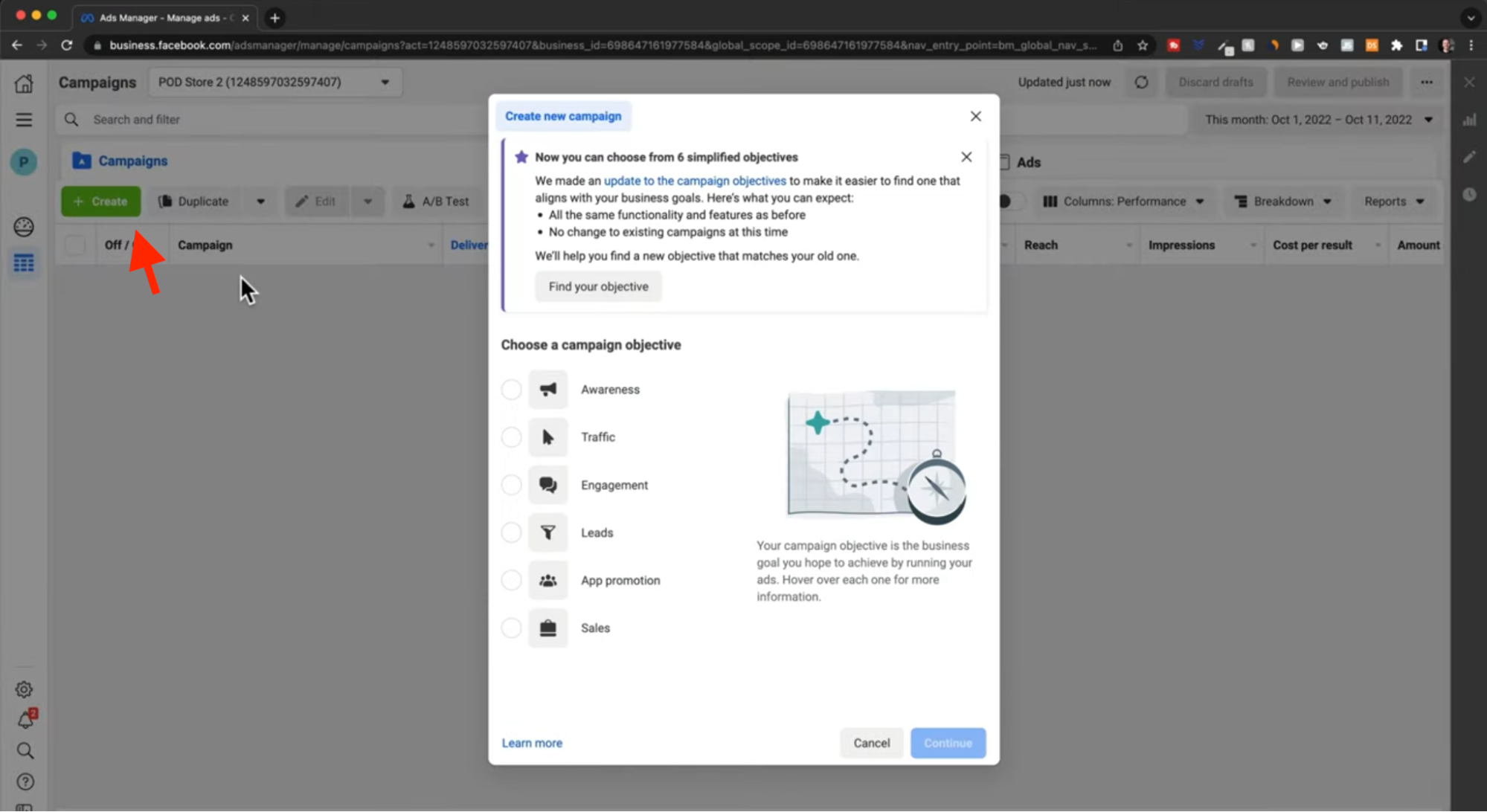Open the account avatar labeled P

(x=24, y=161)
